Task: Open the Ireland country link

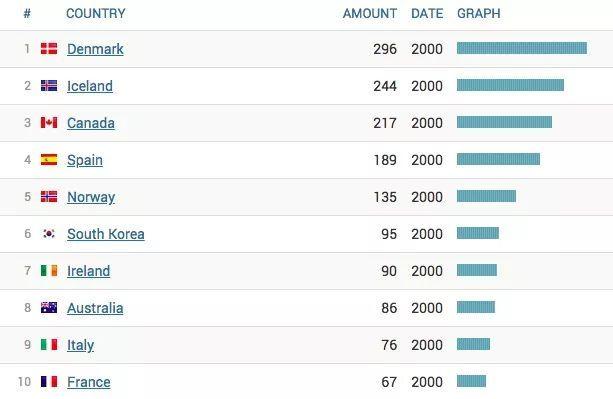Action: (x=88, y=271)
